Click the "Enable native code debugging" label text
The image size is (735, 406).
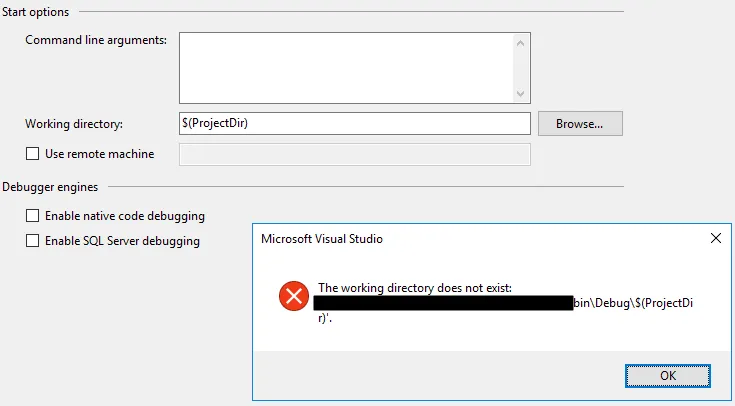point(125,216)
